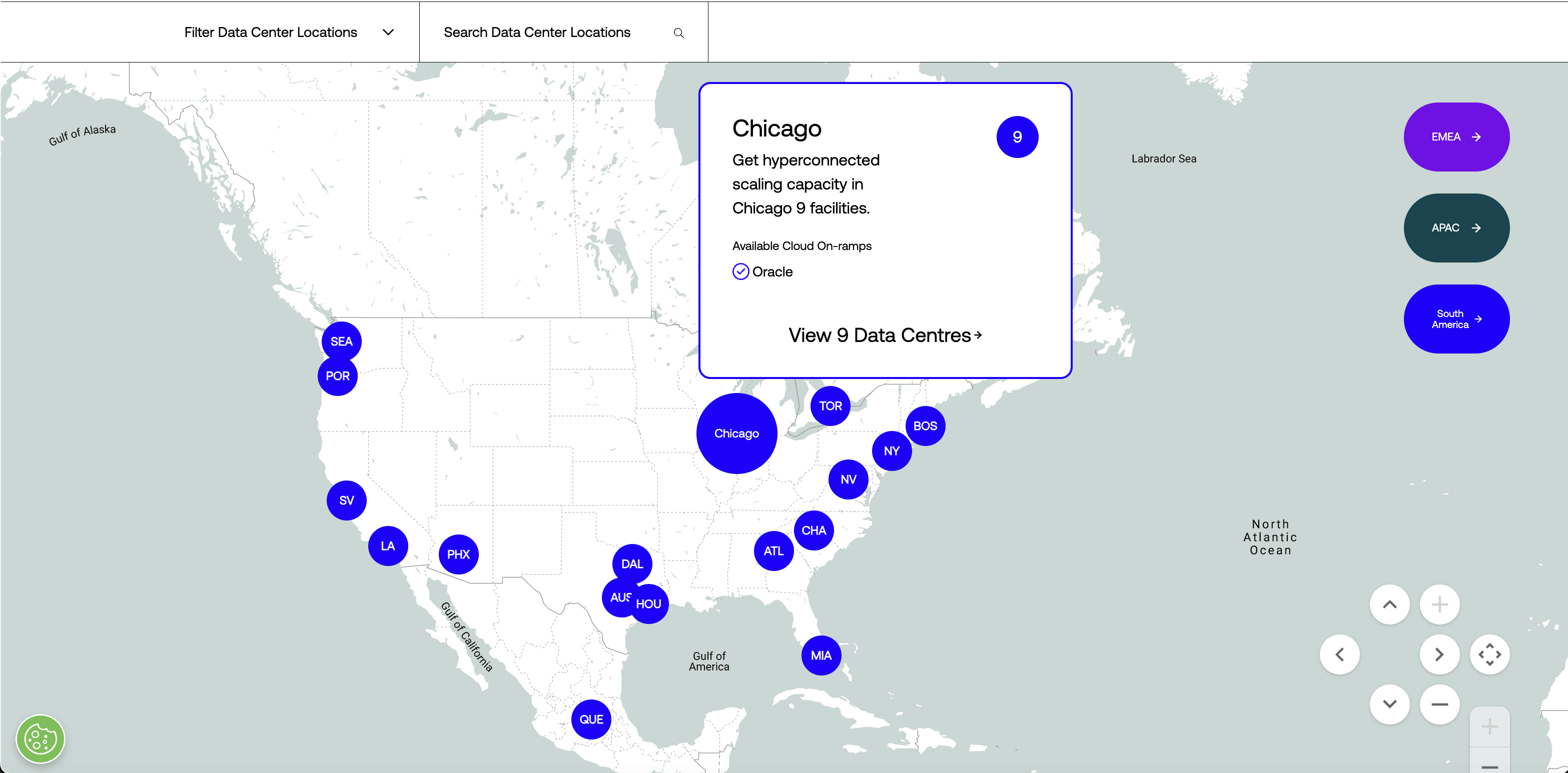Select the MIA location marker
1568x773 pixels.
click(821, 655)
